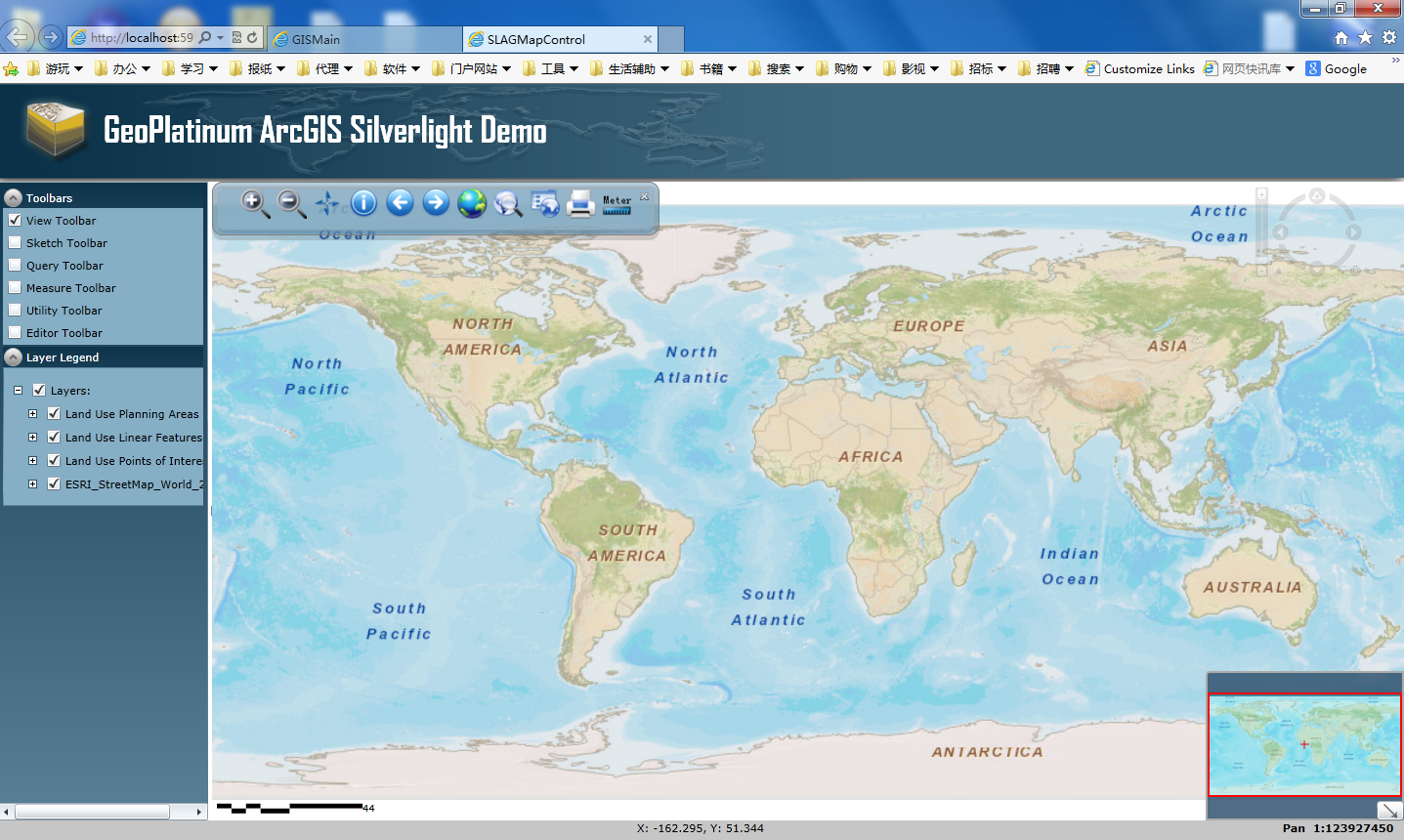This screenshot has width=1404, height=840.
Task: Collapse the Layer Legend panel section
Action: [13, 357]
